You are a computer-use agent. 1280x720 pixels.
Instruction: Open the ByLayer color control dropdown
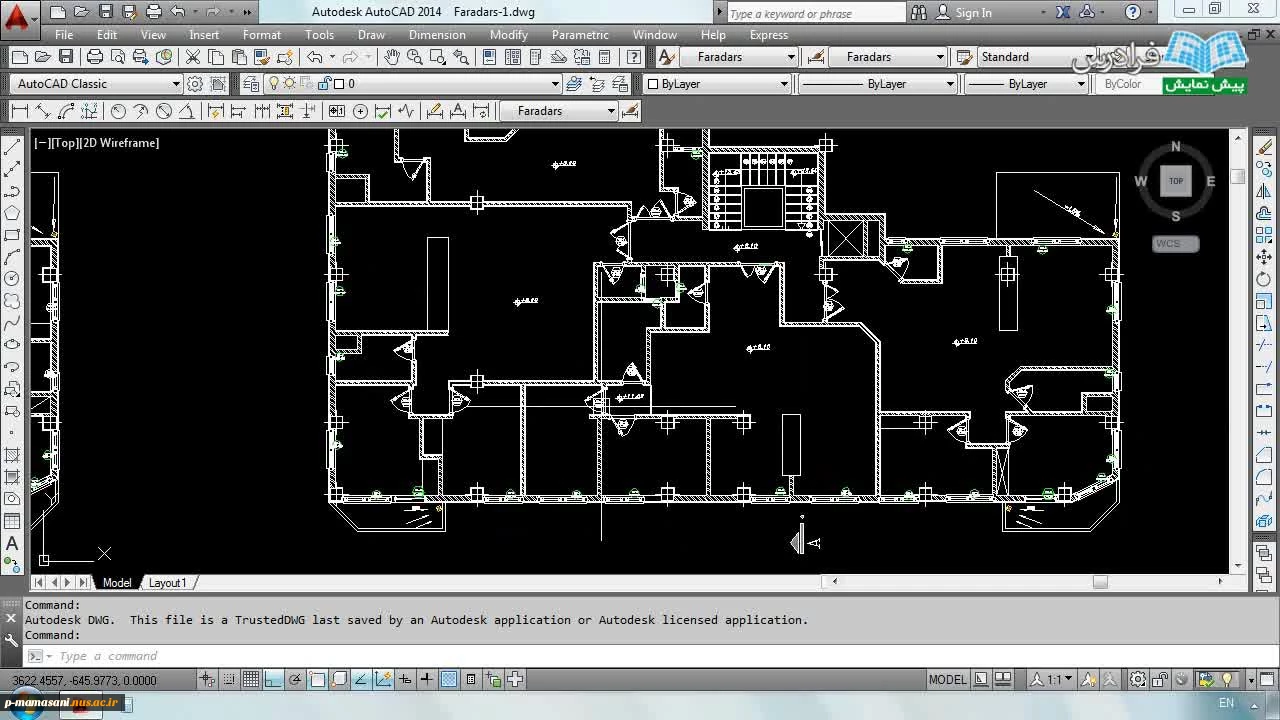pyautogui.click(x=716, y=84)
